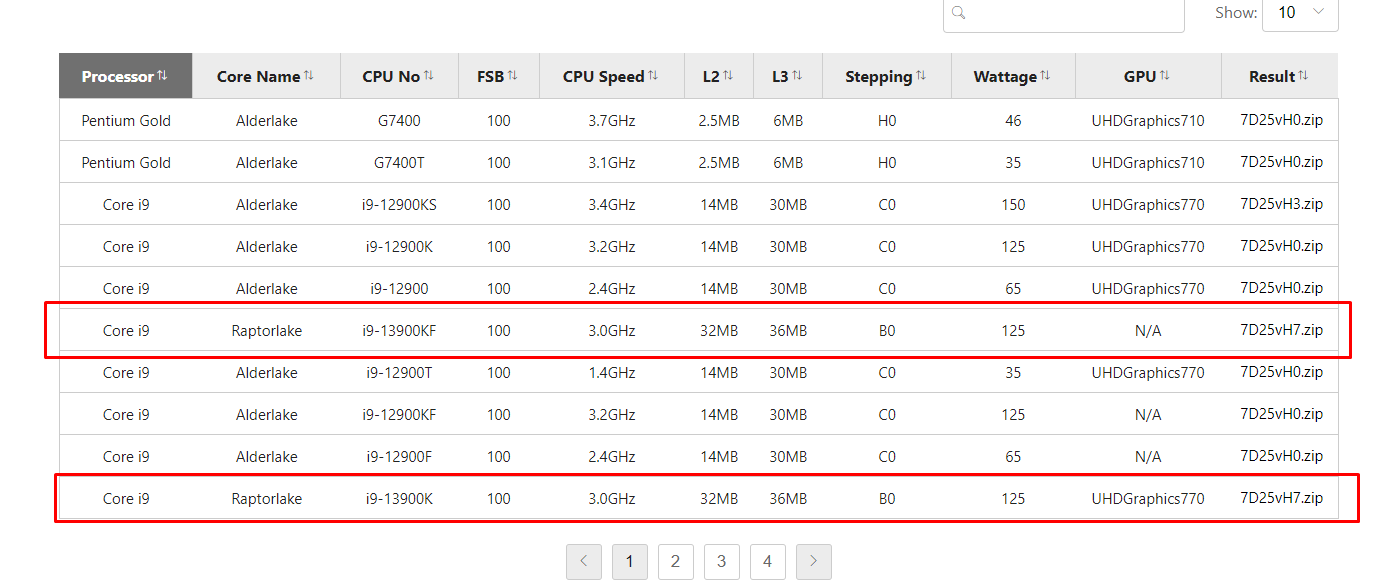Sort by L2 arrows icon

[728, 76]
